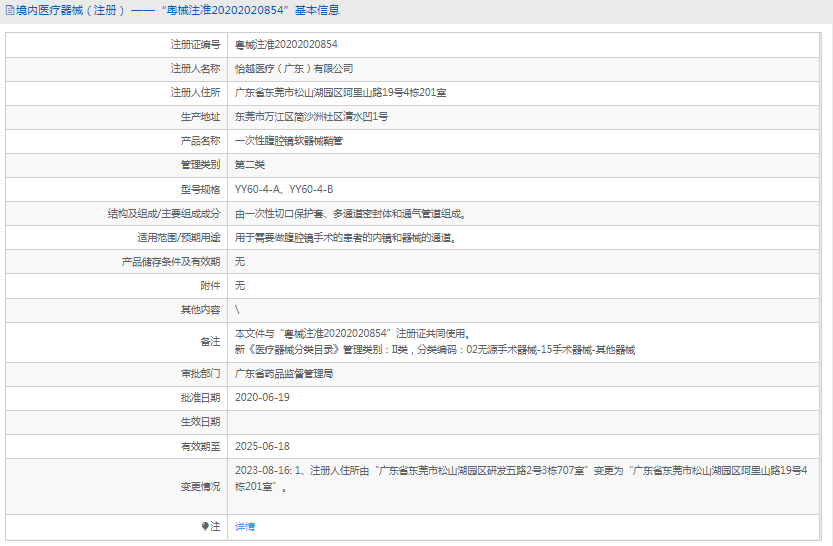
Task: Select structure description 由一次性切口保护套… text
Action: pos(351,214)
